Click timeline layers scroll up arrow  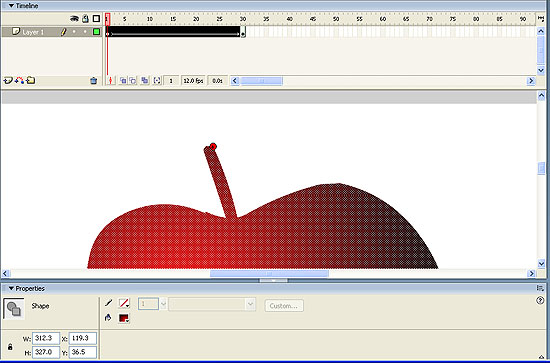pyautogui.click(x=541, y=31)
